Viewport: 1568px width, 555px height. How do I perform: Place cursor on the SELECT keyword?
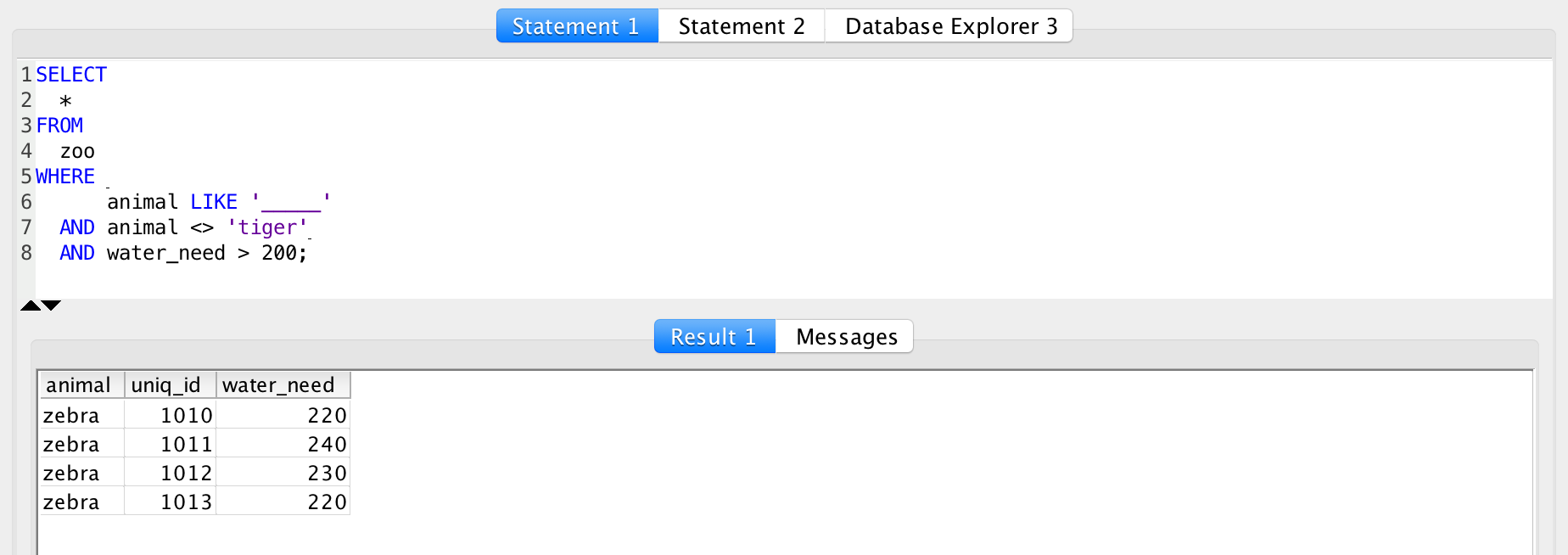point(70,75)
